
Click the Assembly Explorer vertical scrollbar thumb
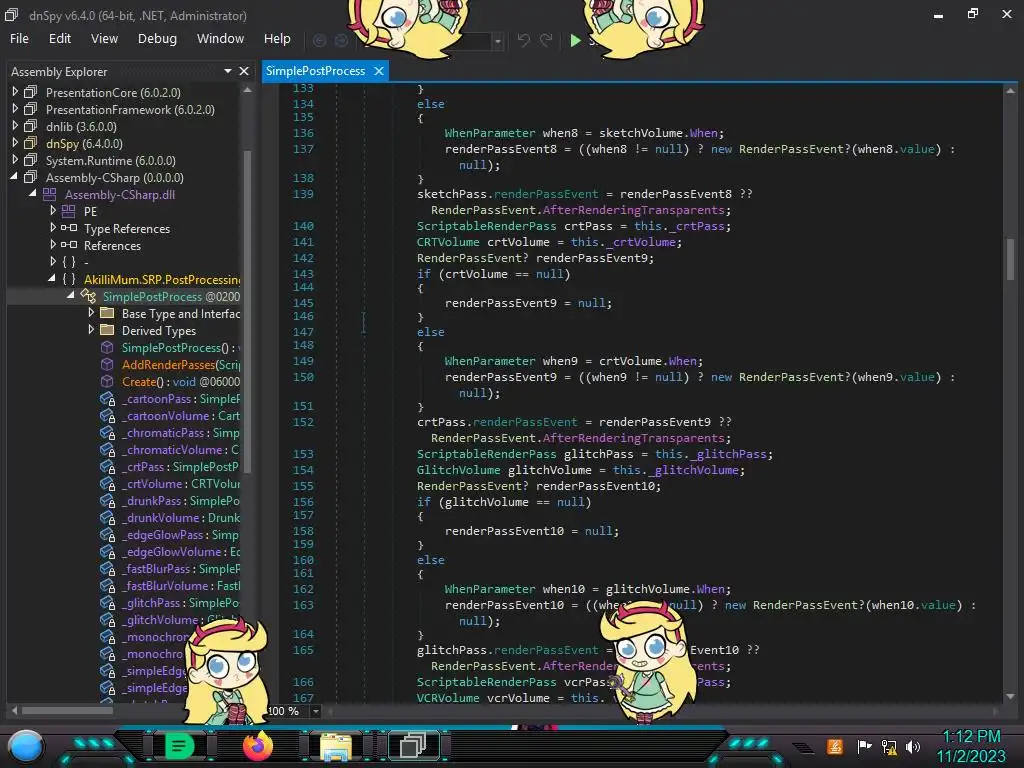[248, 312]
